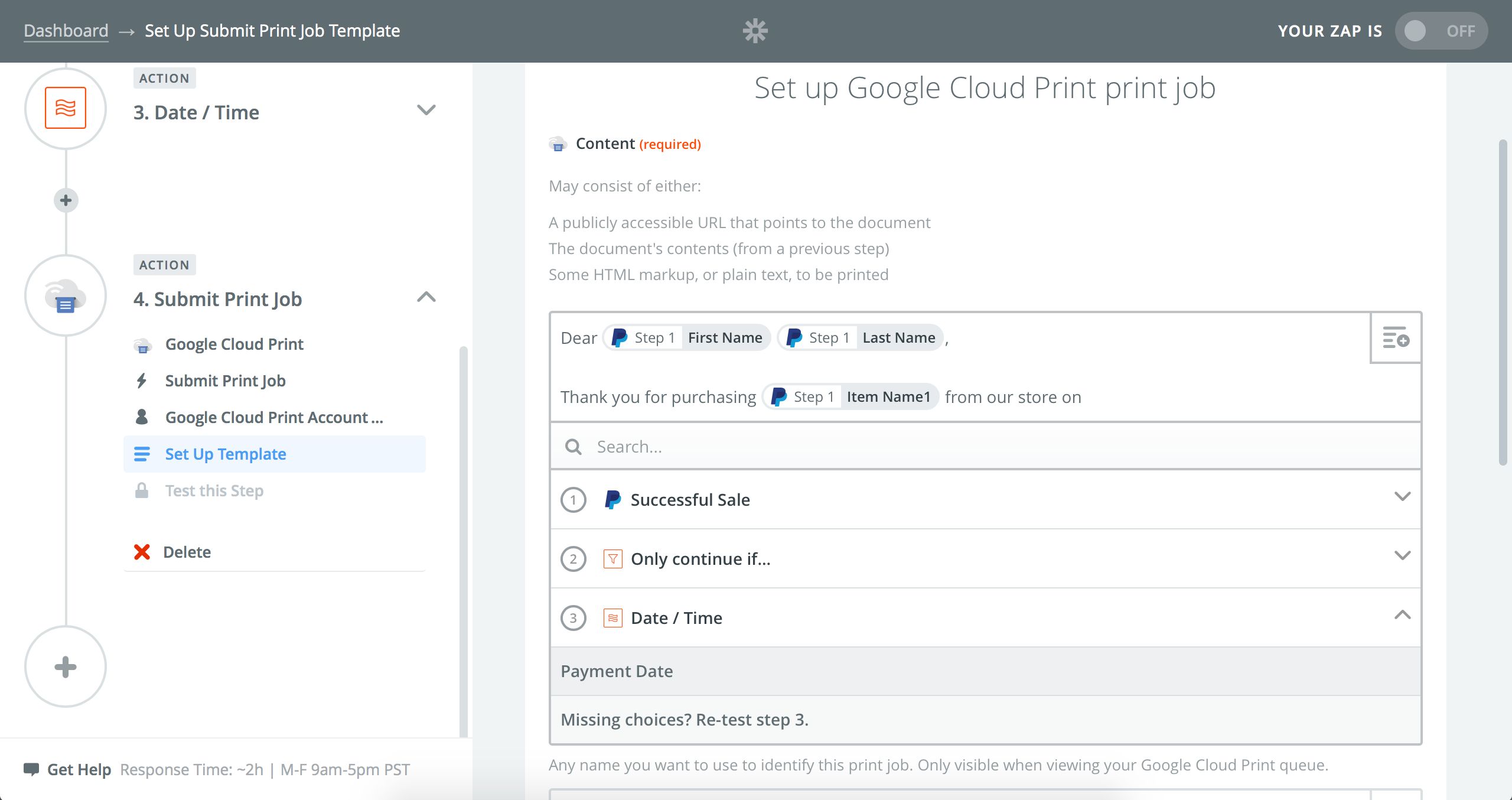This screenshot has width=1512, height=800.
Task: Expand Only continue if... field list
Action: [1402, 555]
